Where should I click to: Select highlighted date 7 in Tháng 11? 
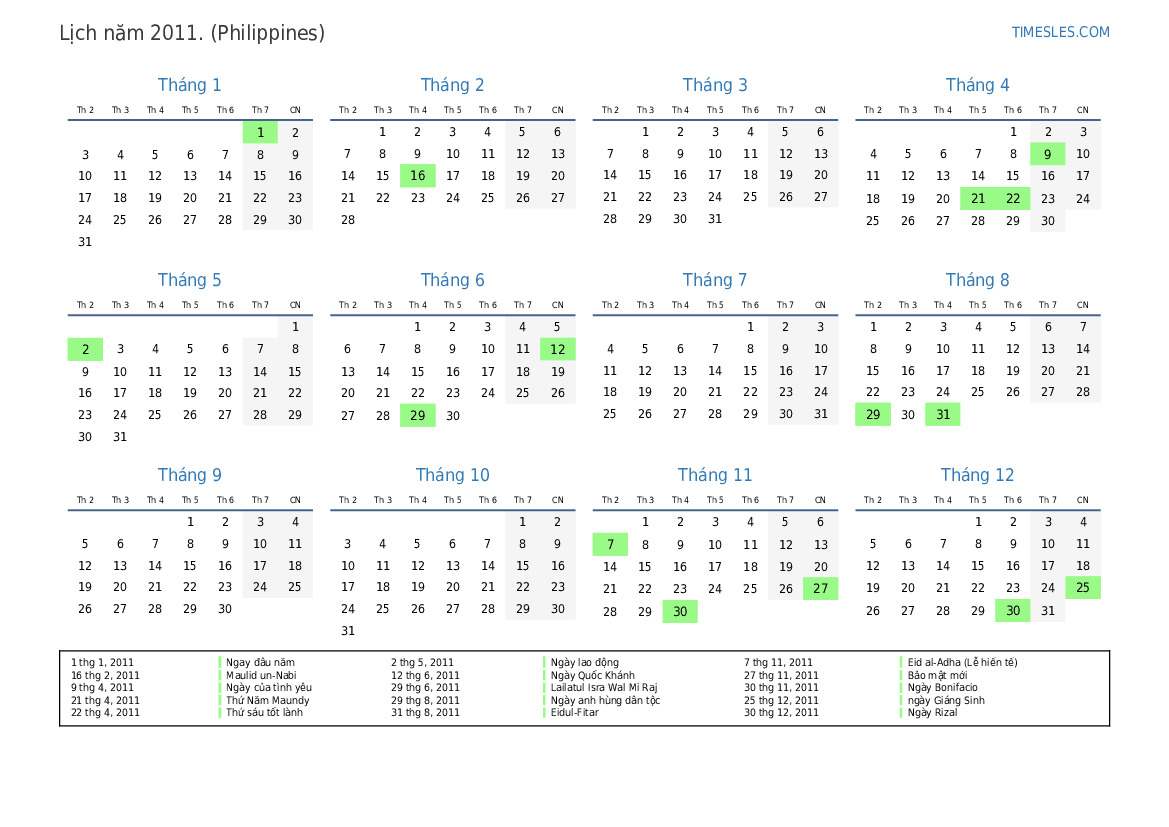(610, 544)
